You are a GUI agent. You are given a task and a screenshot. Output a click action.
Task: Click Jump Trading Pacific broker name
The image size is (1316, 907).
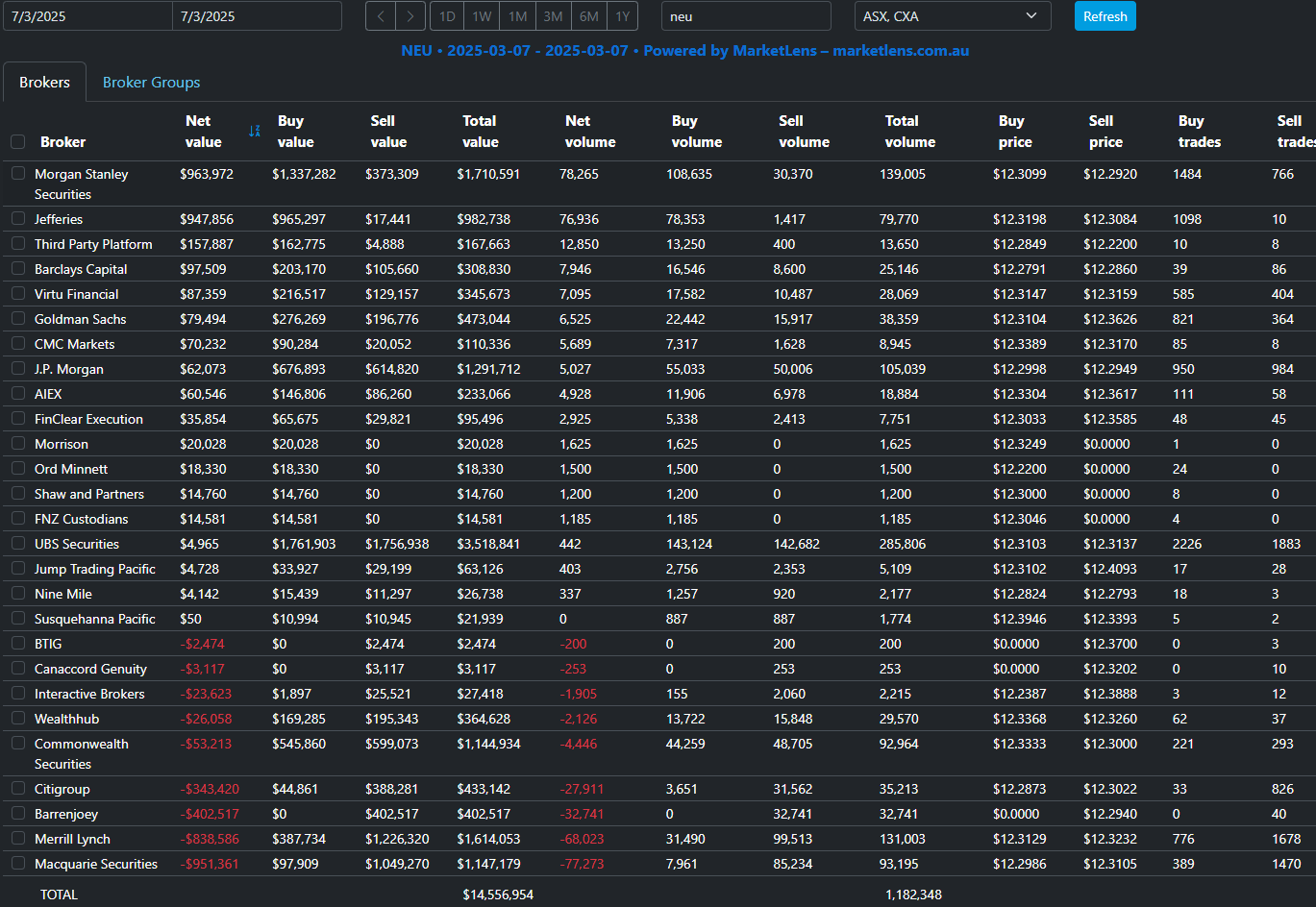pyautogui.click(x=94, y=569)
